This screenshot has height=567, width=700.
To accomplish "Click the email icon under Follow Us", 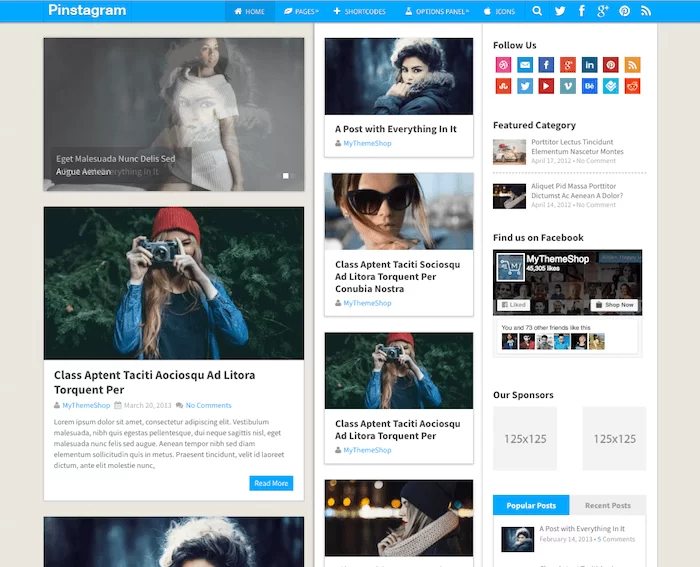I will point(525,65).
